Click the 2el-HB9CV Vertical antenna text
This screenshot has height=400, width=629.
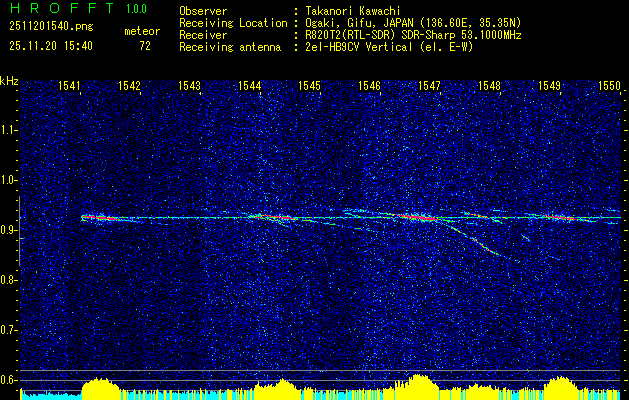tap(389, 47)
